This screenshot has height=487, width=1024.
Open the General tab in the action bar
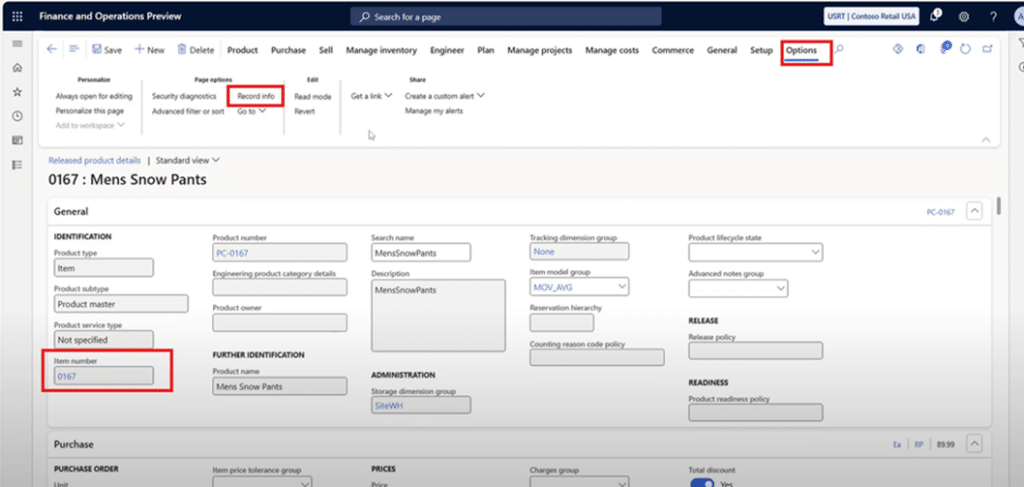coord(722,50)
